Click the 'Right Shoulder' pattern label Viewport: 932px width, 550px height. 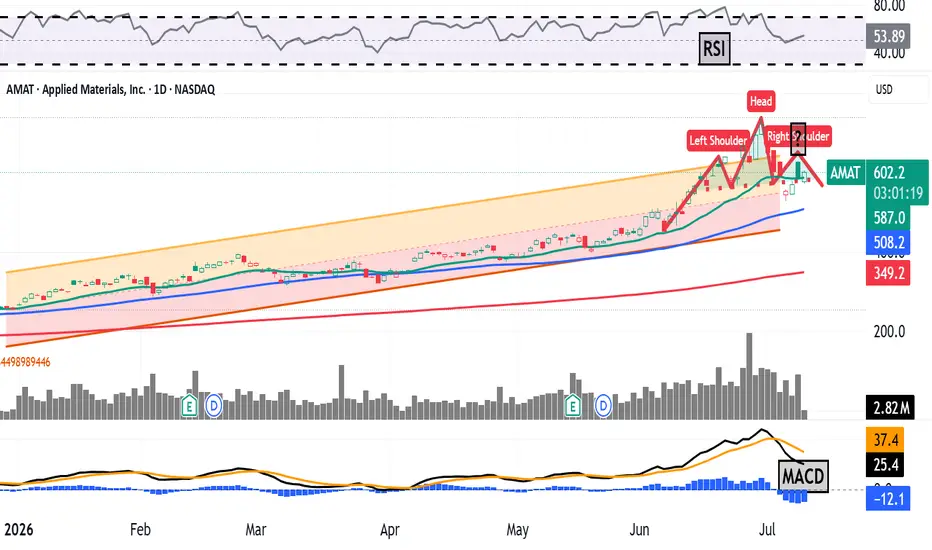pyautogui.click(x=798, y=136)
